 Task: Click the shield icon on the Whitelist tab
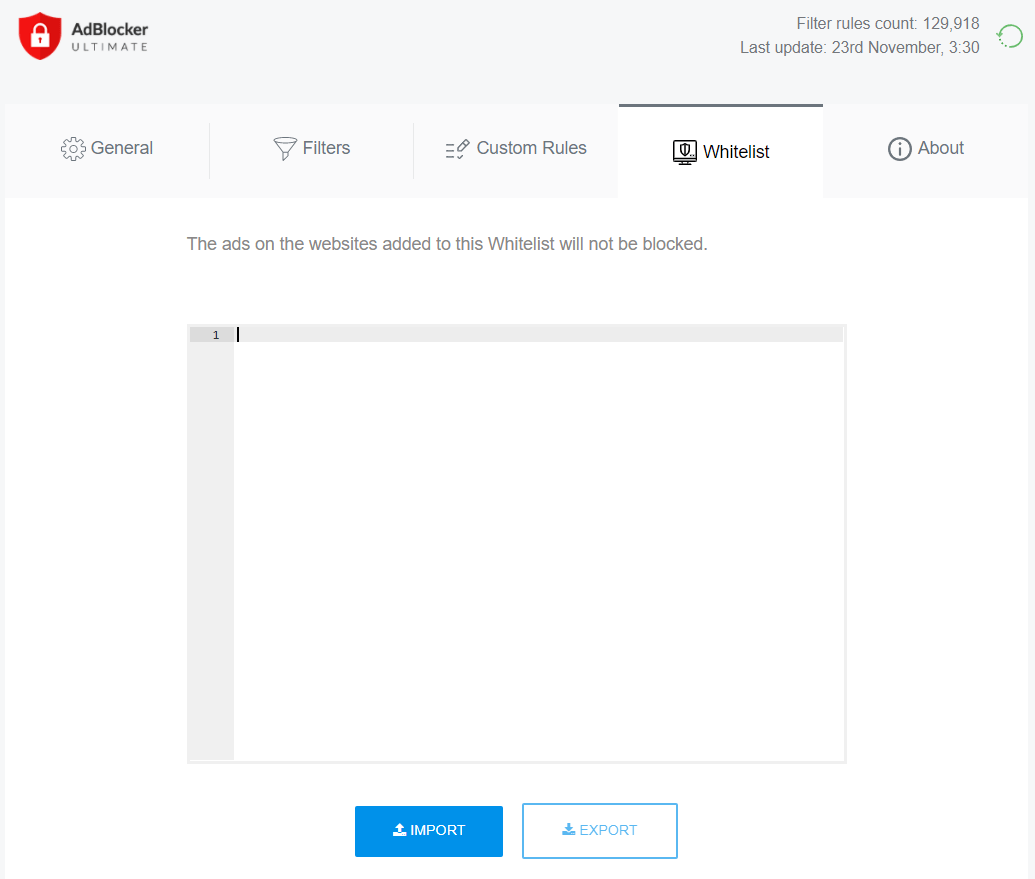[684, 151]
